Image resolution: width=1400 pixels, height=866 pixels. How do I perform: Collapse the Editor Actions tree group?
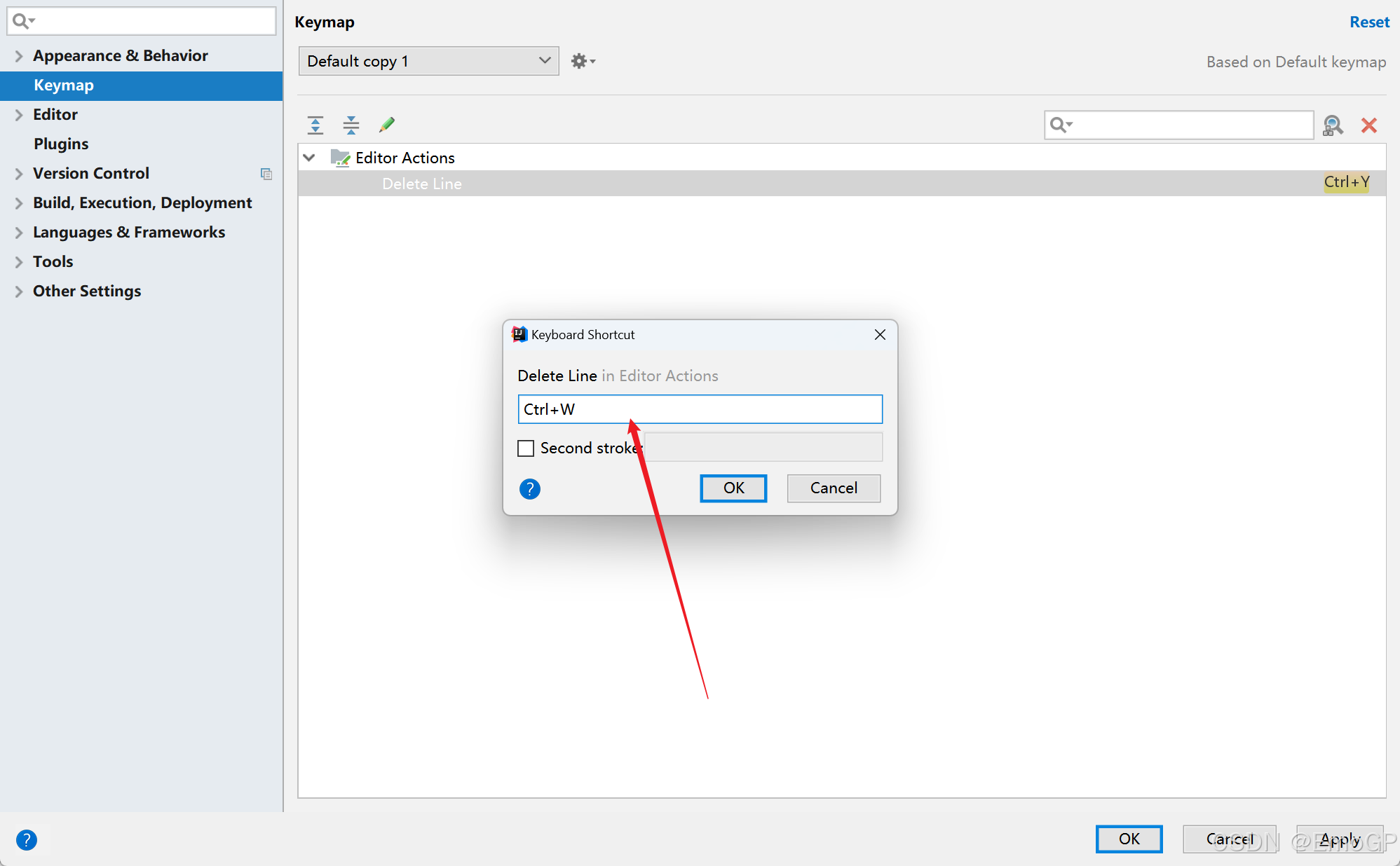[x=309, y=158]
